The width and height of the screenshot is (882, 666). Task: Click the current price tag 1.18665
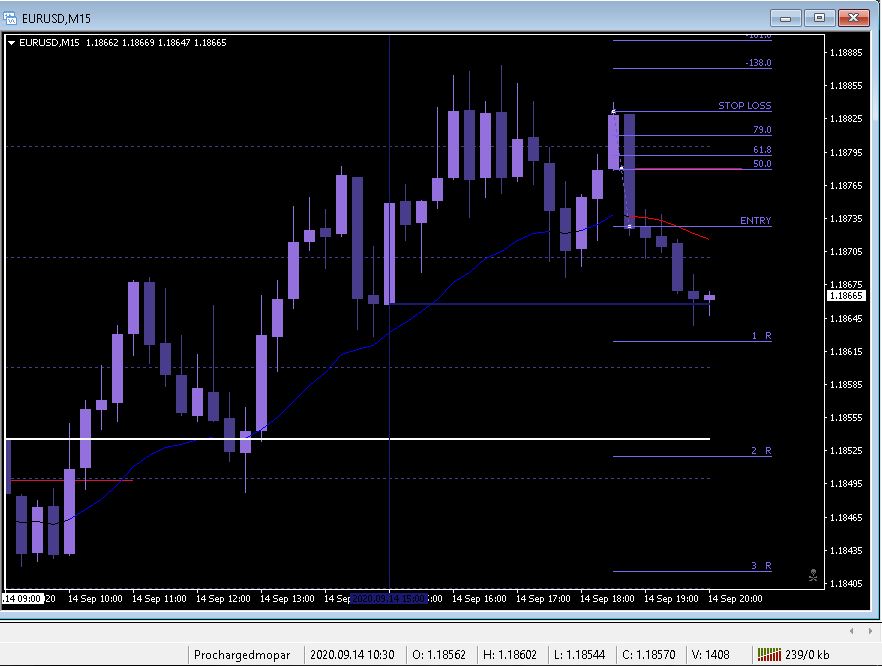[845, 296]
